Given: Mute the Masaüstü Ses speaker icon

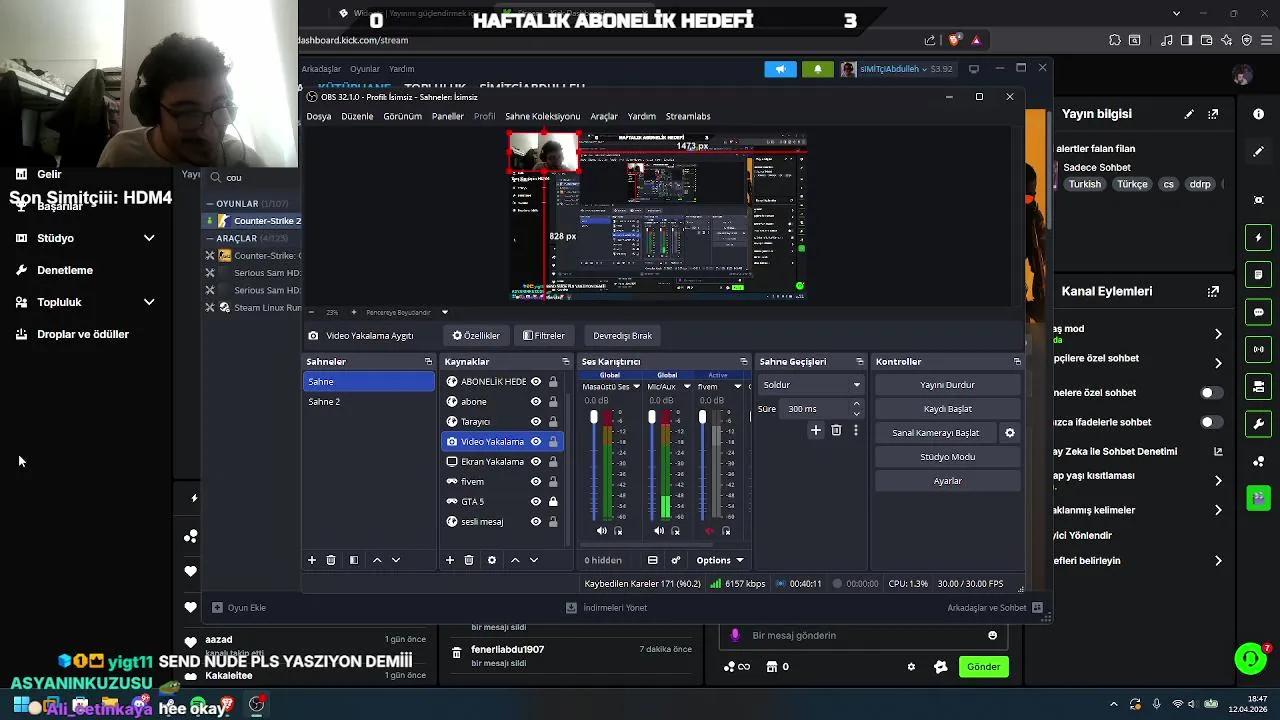Looking at the screenshot, I should [601, 531].
